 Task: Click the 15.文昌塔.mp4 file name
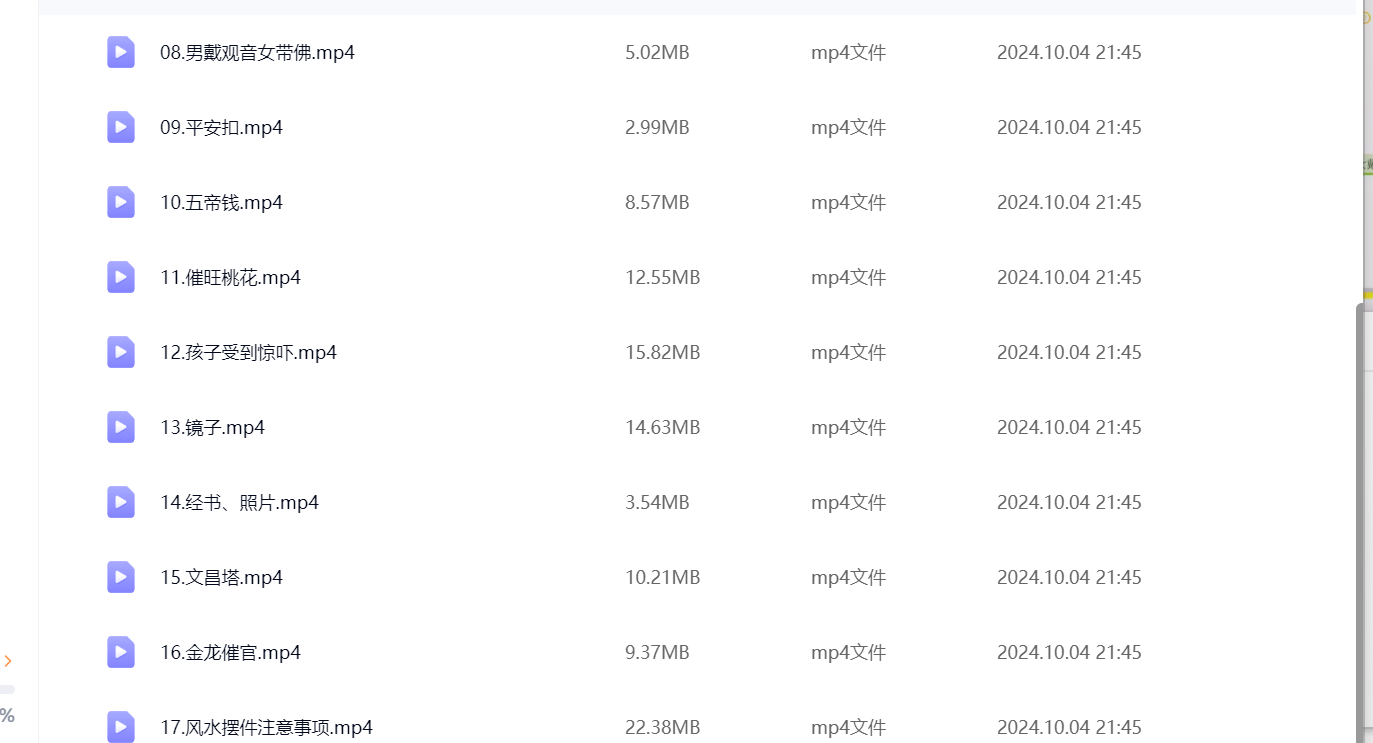(221, 577)
